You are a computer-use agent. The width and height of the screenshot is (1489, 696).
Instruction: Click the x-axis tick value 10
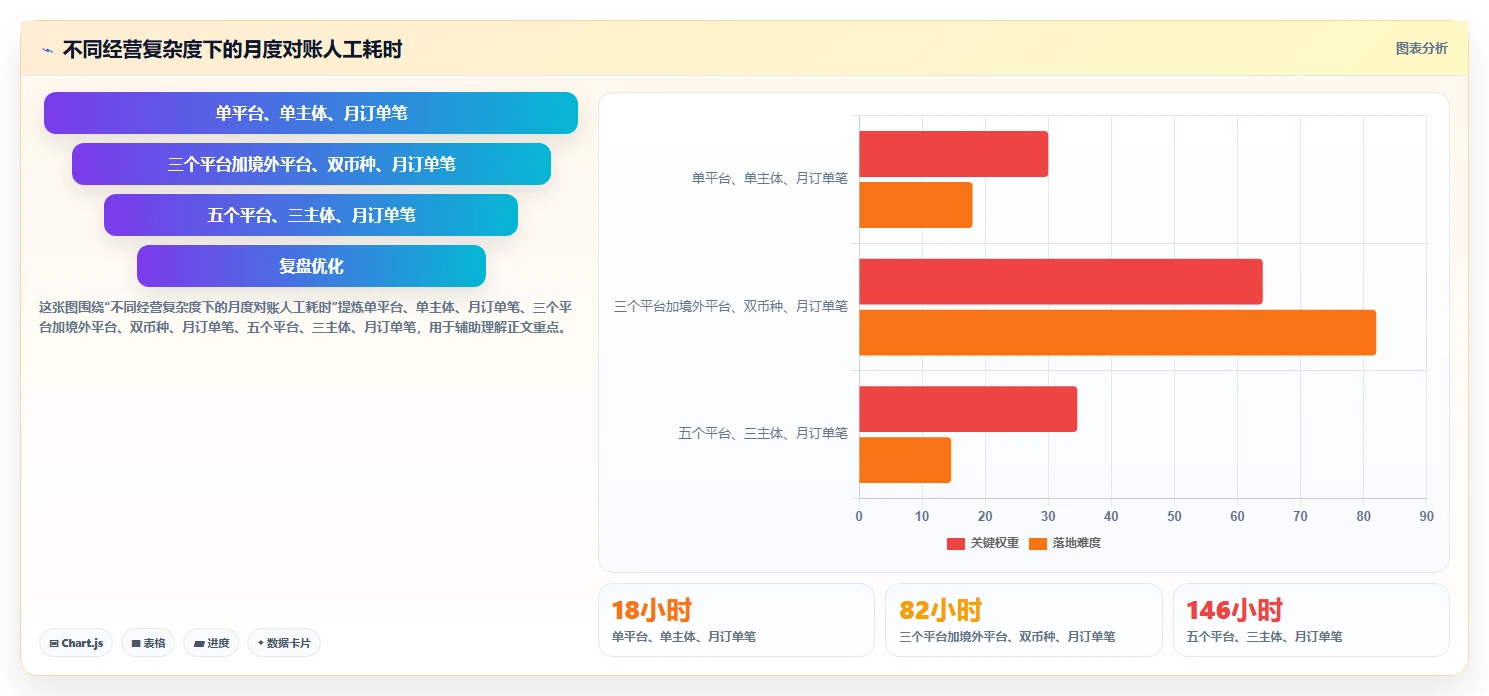pos(922,516)
